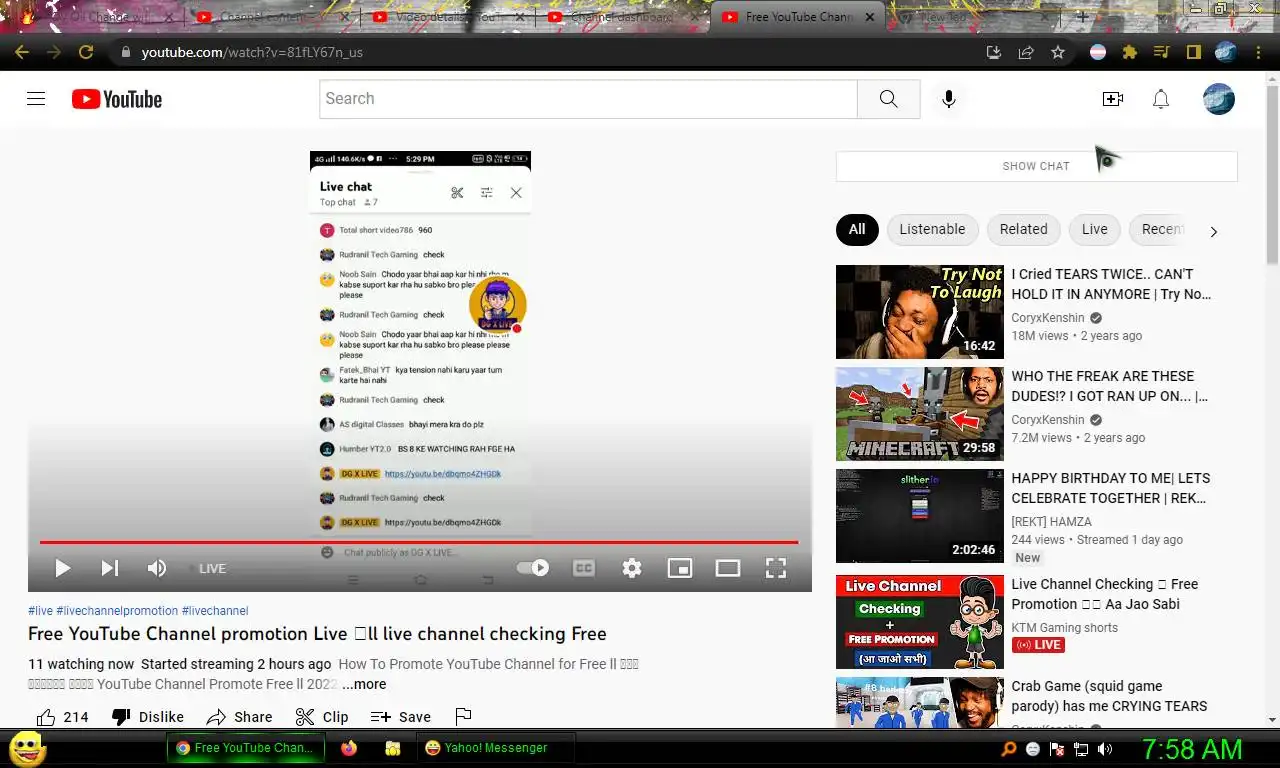The image size is (1280, 768).
Task: Open "I Cried TEARS TWICE" video title
Action: coord(1111,284)
